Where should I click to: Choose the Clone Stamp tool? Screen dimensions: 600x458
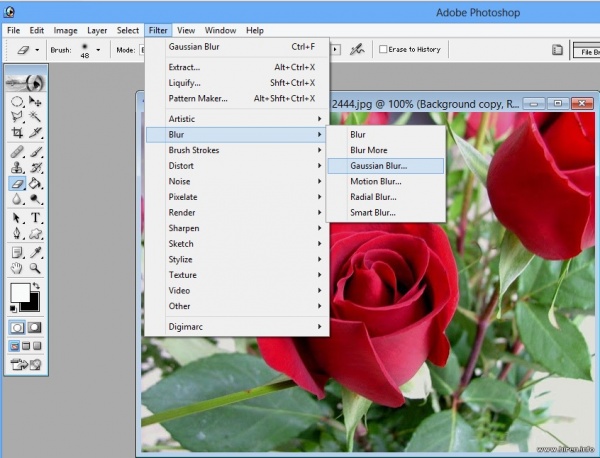pos(17,168)
